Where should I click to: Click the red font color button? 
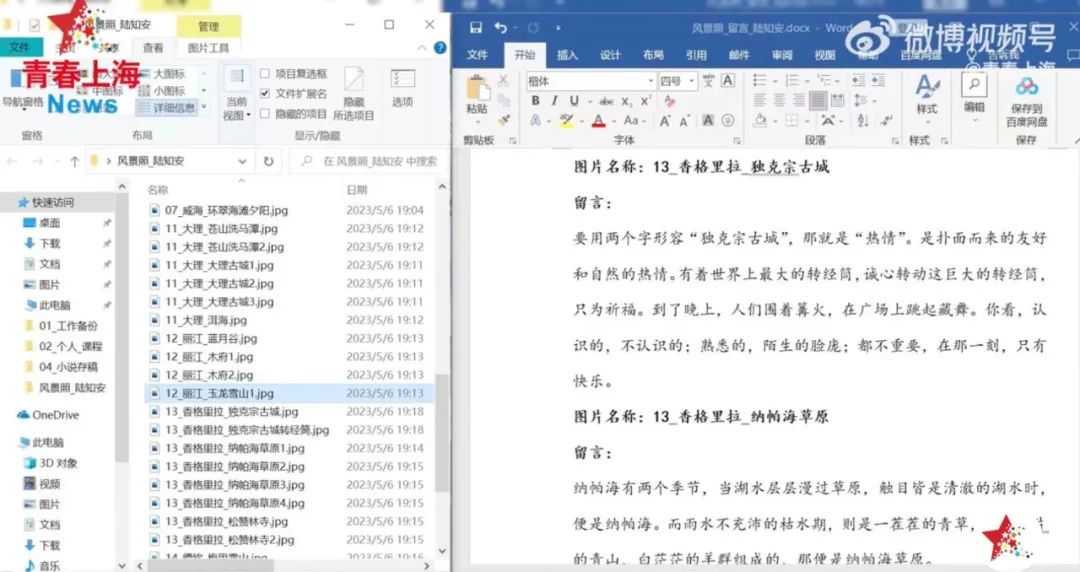(x=598, y=121)
